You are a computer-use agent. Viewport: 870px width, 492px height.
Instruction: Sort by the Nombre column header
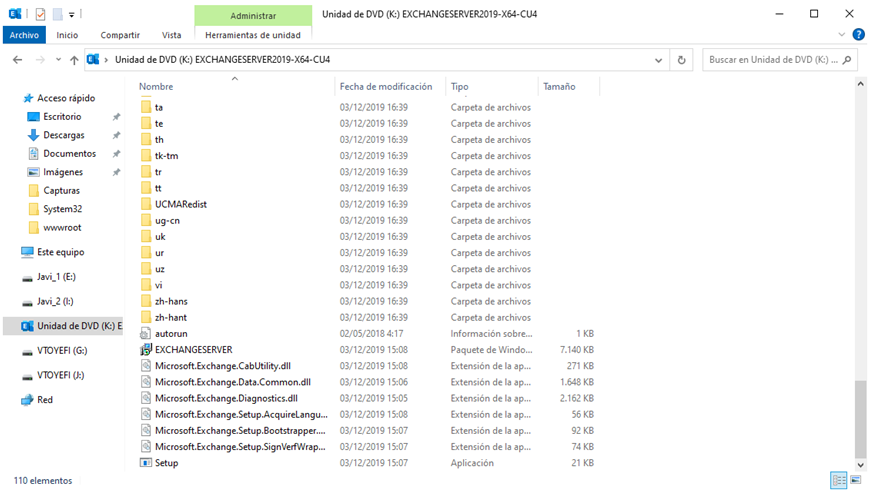[156, 87]
